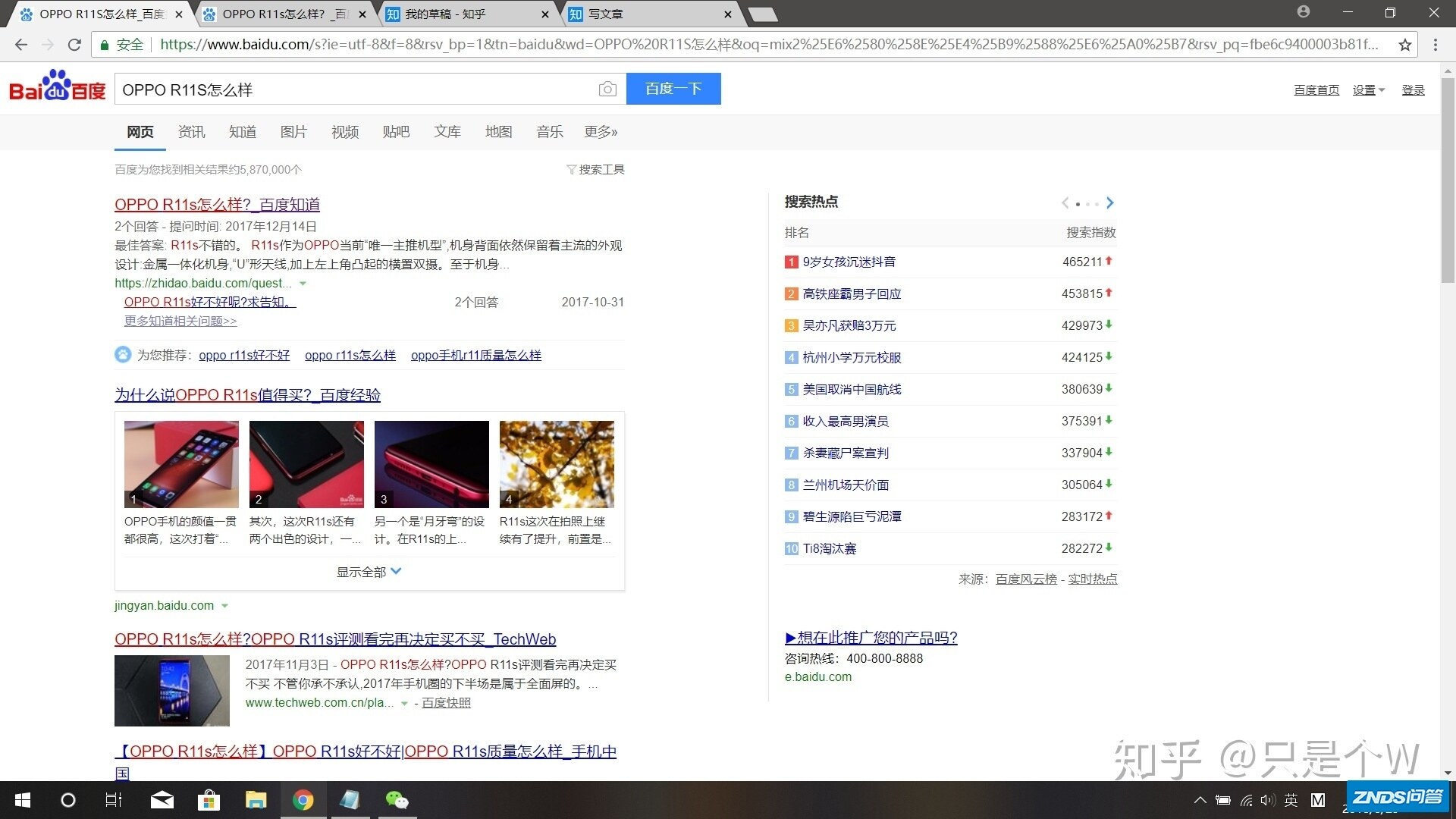This screenshot has width=1456, height=819.
Task: Click 更多知道相关问题>> link
Action: 180,321
